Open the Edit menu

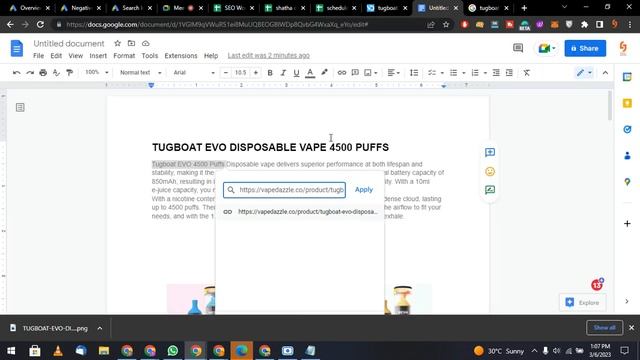[56, 56]
